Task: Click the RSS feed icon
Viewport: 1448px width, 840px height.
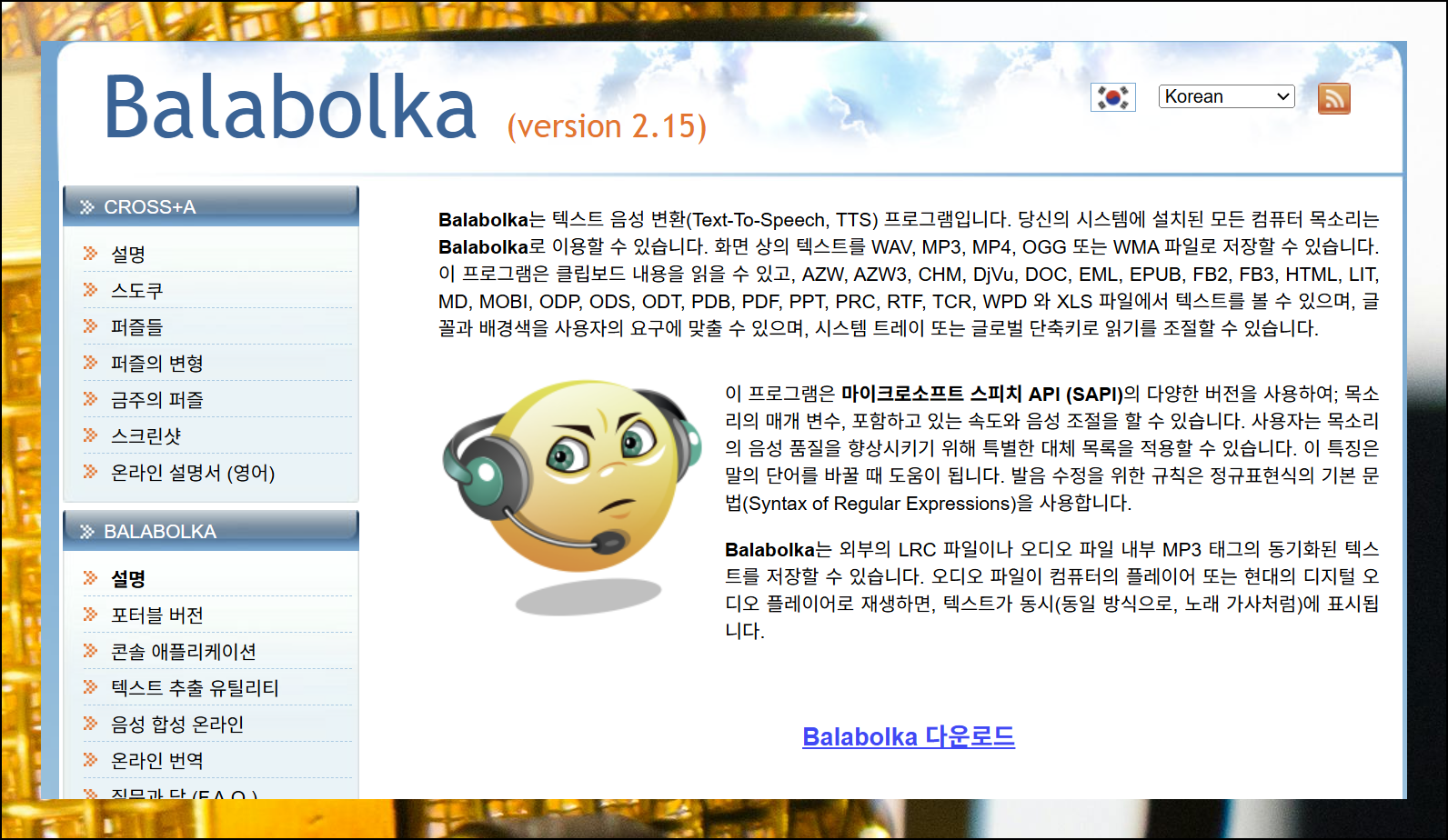Action: point(1333,98)
